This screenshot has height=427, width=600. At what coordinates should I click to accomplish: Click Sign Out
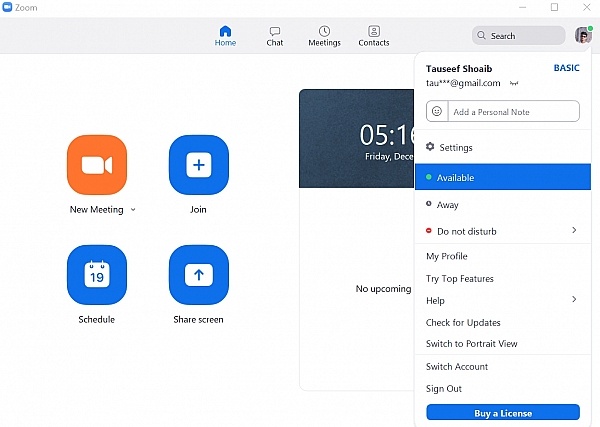click(443, 389)
